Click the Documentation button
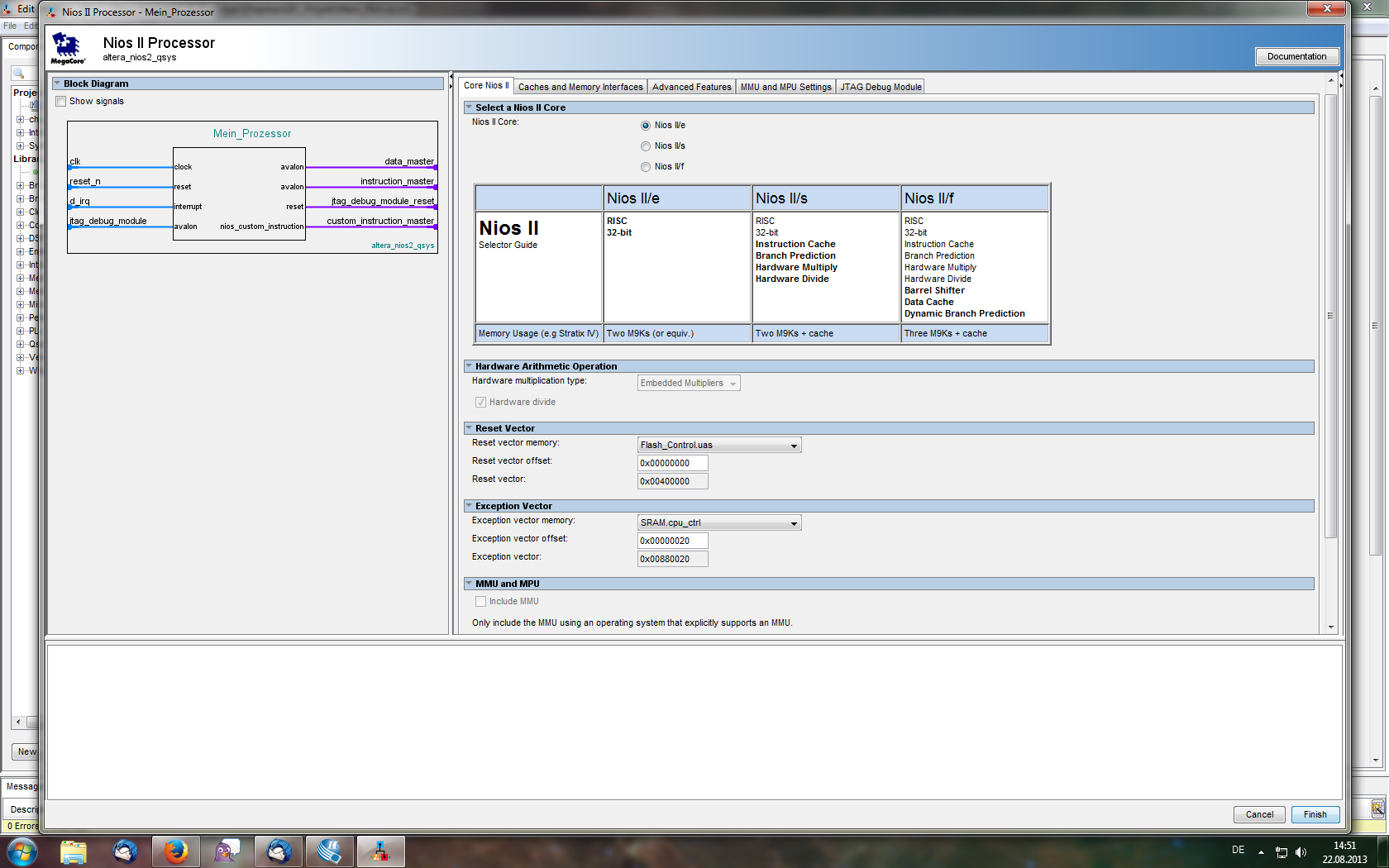The image size is (1389, 868). (x=1296, y=56)
